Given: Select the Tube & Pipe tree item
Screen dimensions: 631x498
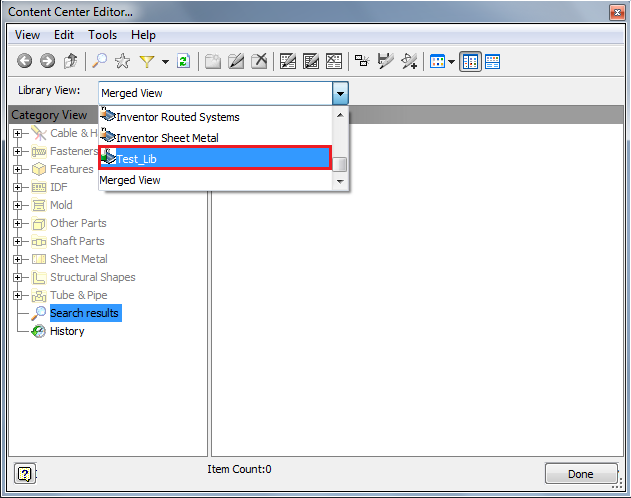Looking at the screenshot, I should pos(78,295).
